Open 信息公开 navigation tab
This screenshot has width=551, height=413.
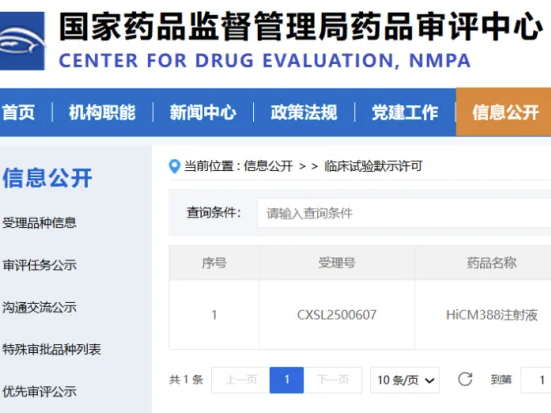point(505,112)
